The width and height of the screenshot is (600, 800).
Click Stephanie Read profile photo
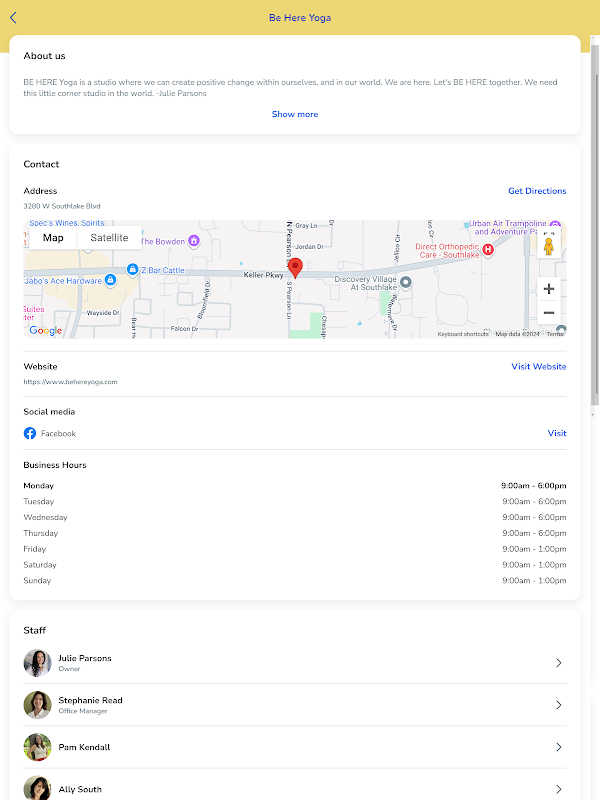coord(37,705)
